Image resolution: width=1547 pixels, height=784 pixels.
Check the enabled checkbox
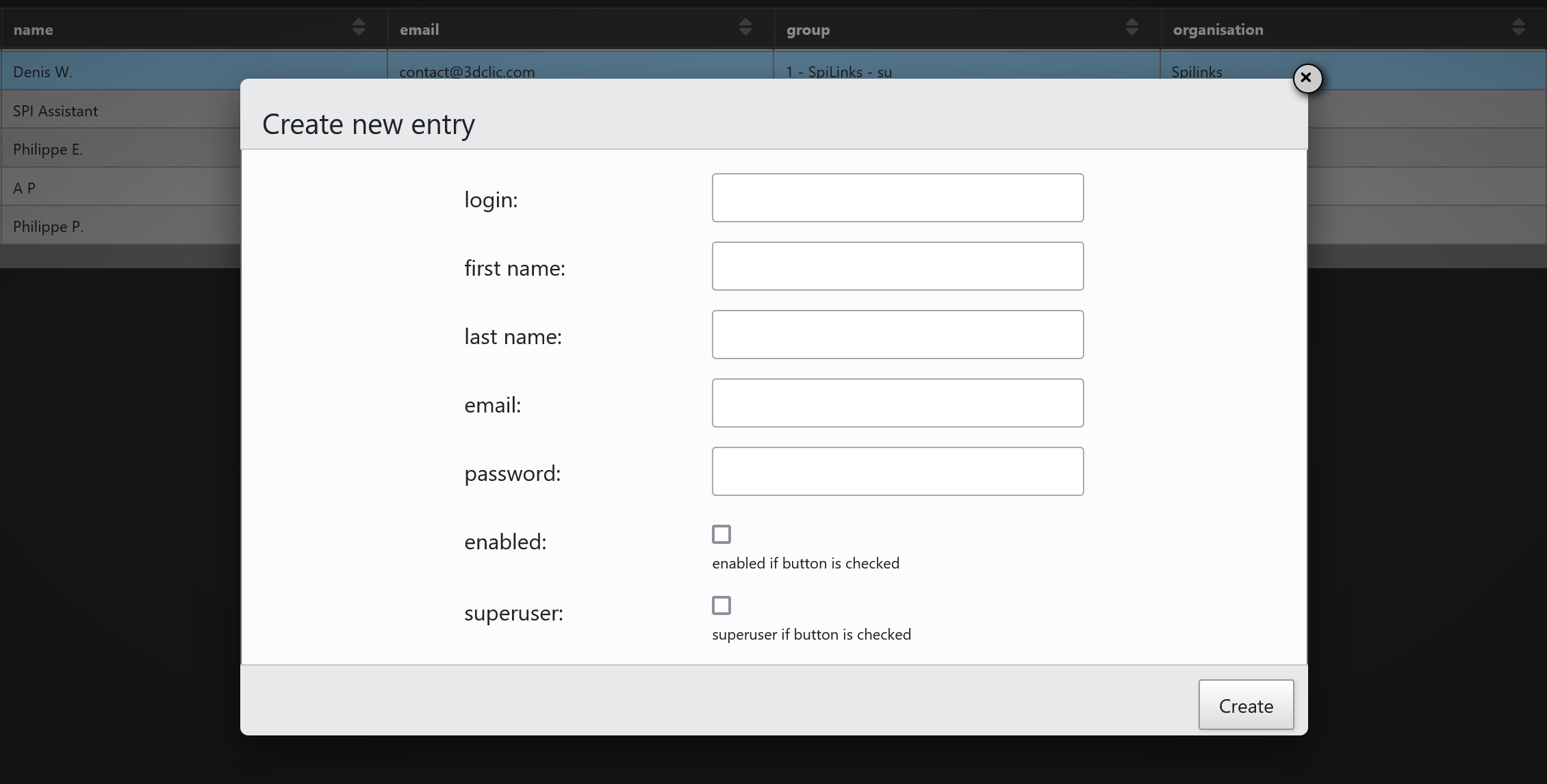tap(721, 534)
